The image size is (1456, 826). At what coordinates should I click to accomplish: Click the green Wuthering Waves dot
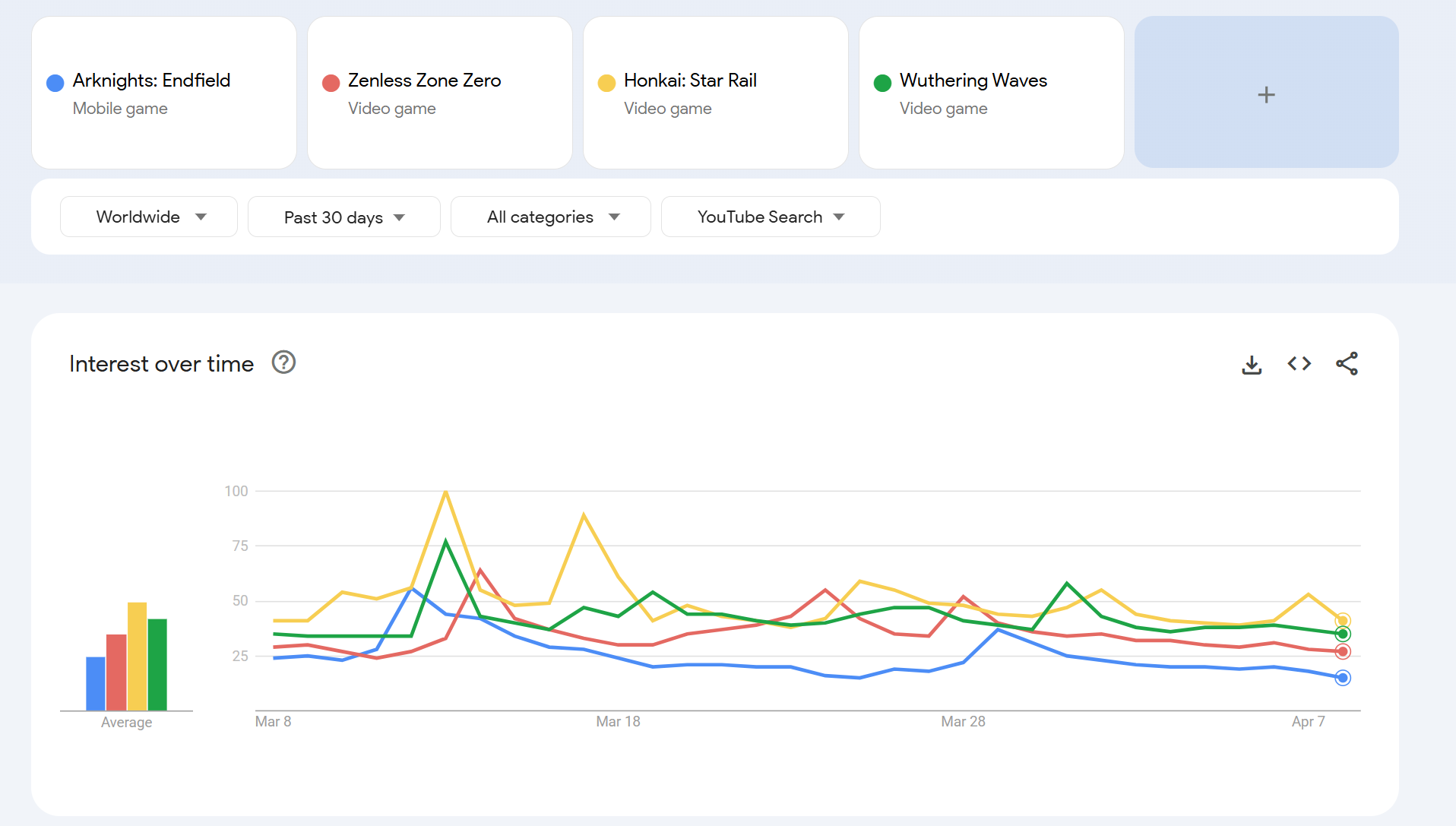(x=882, y=83)
